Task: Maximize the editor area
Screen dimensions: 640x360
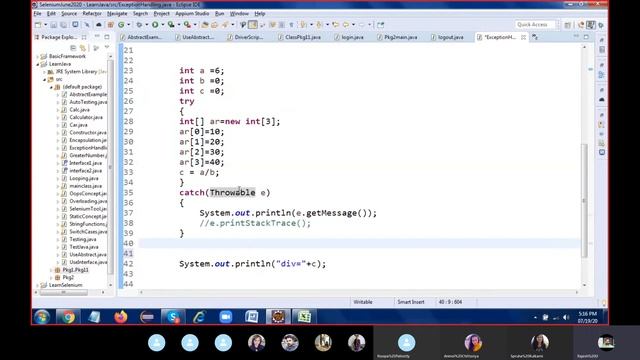Action: coord(586,37)
